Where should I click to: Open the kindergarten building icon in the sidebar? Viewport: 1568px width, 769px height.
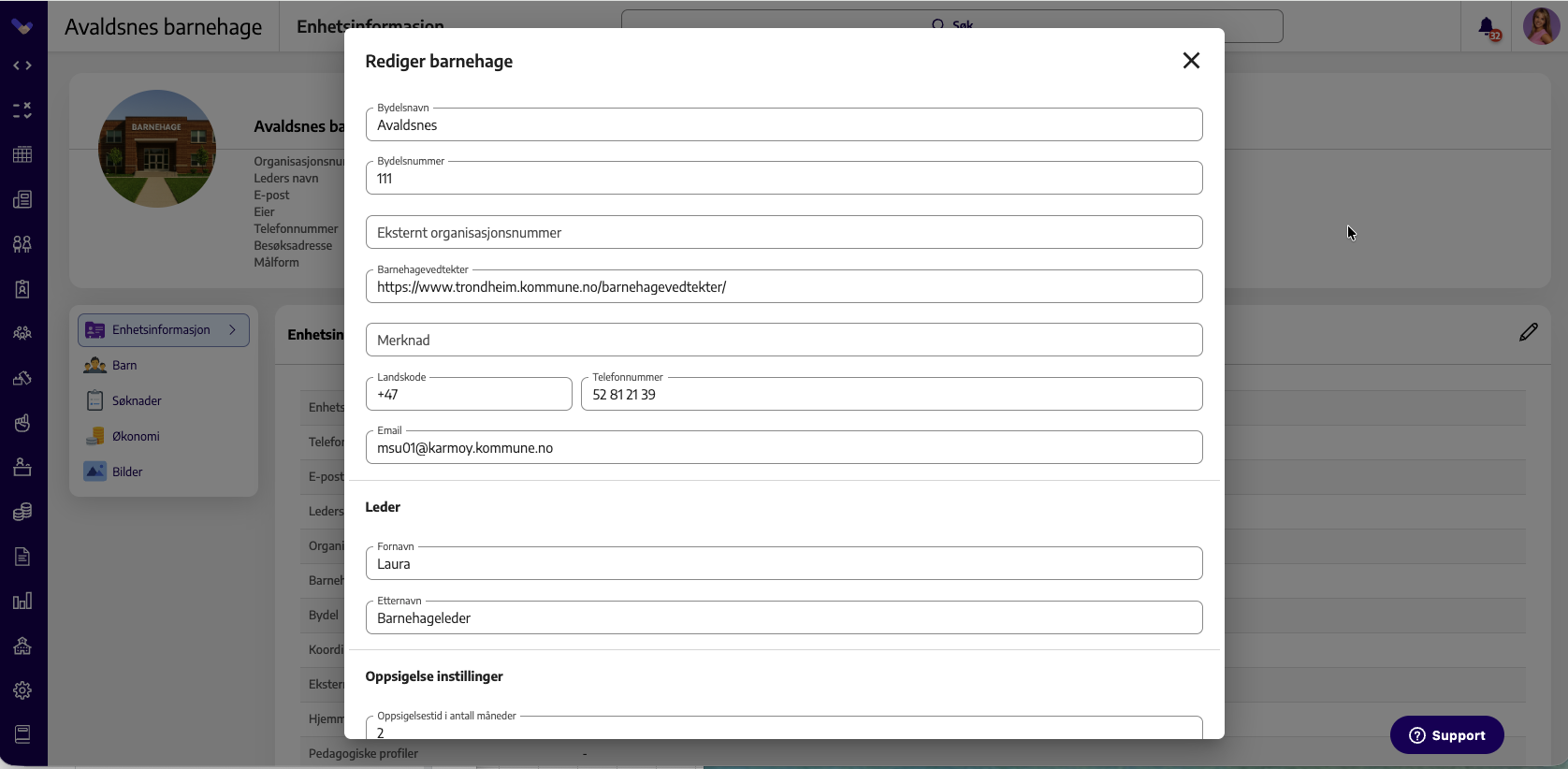[22, 646]
